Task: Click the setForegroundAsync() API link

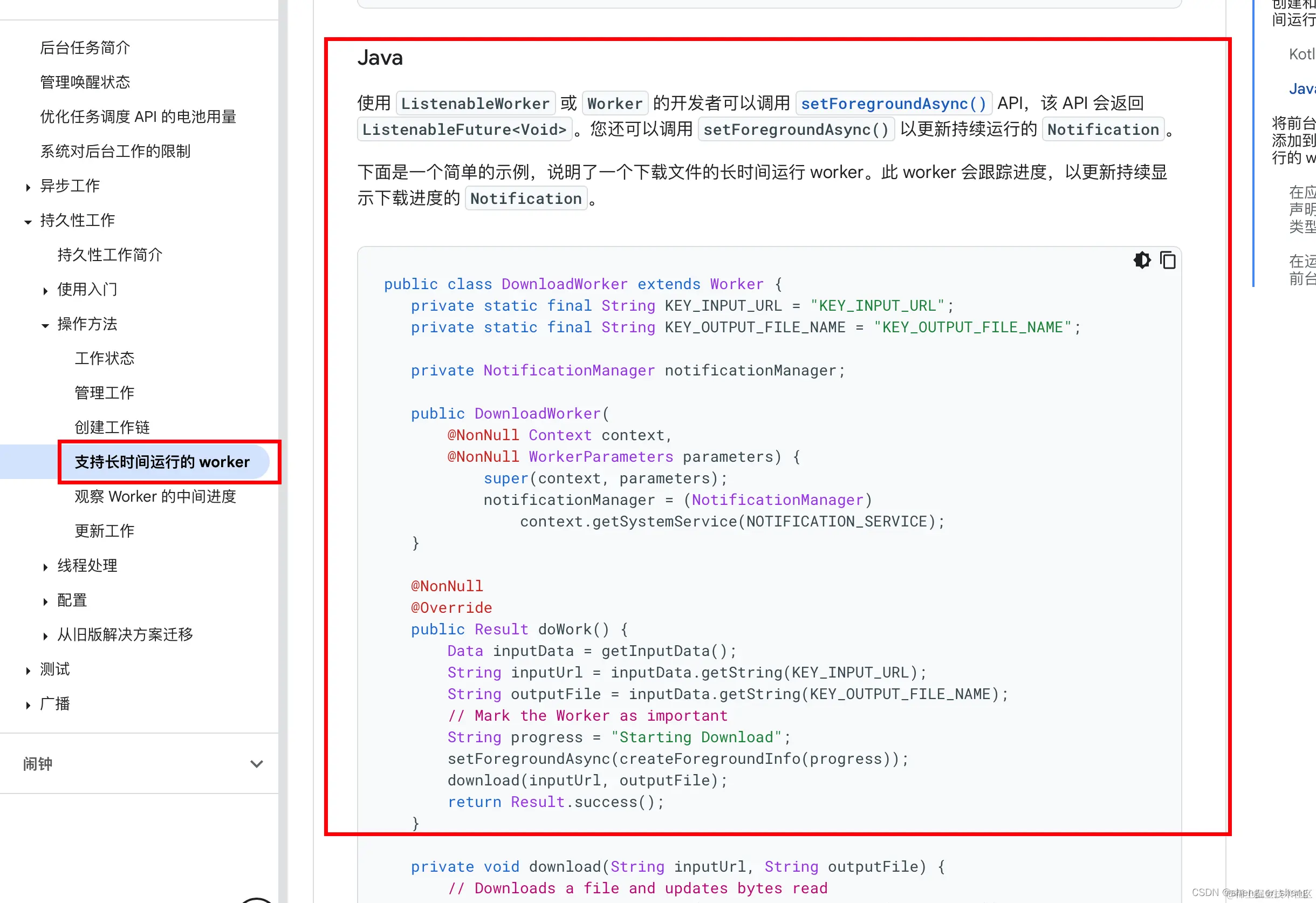Action: click(x=893, y=104)
